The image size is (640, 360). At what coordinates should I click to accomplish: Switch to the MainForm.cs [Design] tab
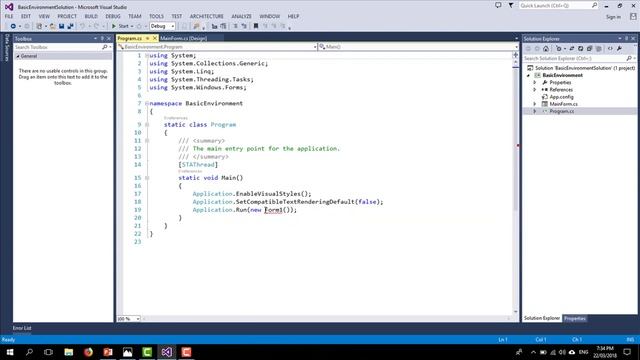[184, 38]
